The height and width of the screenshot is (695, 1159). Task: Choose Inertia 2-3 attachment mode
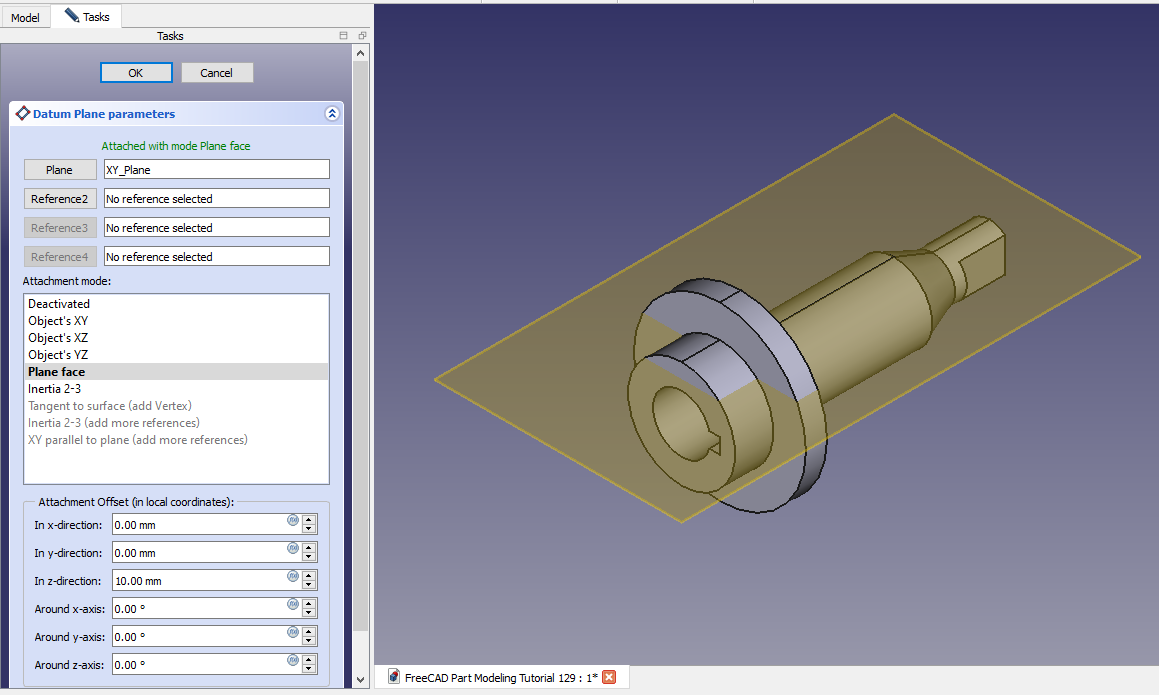click(x=55, y=389)
